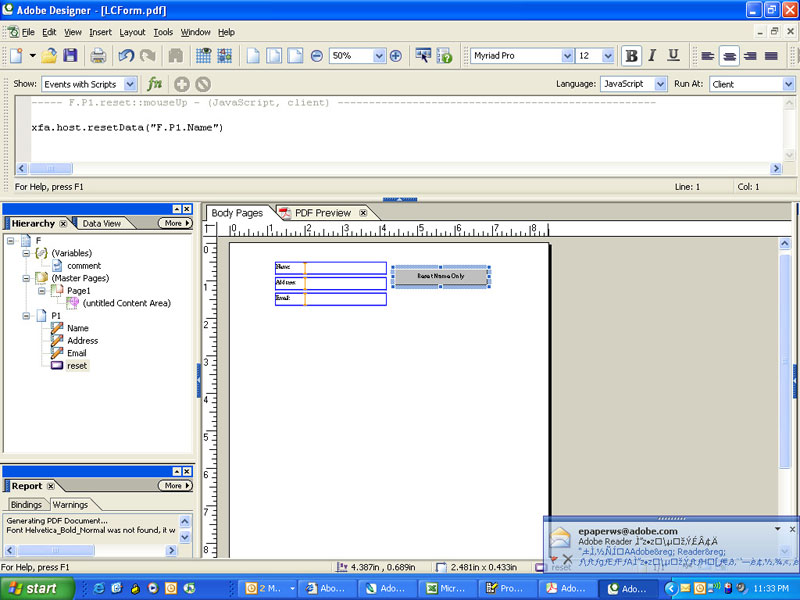The height and width of the screenshot is (600, 800).
Task: Click the script editor horizontal scrollbar thumb
Action: (51, 168)
